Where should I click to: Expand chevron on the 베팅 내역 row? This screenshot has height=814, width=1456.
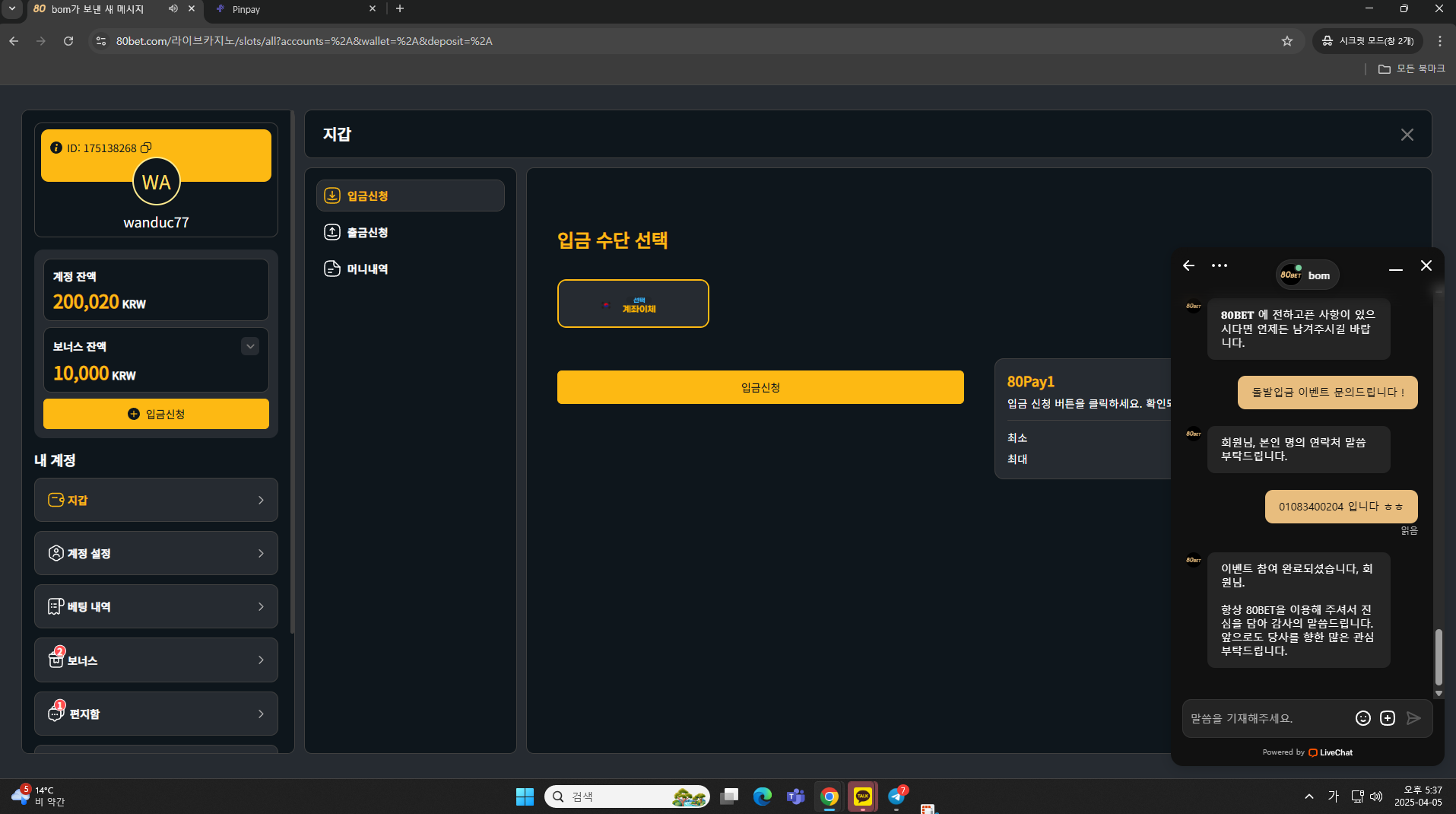click(261, 606)
